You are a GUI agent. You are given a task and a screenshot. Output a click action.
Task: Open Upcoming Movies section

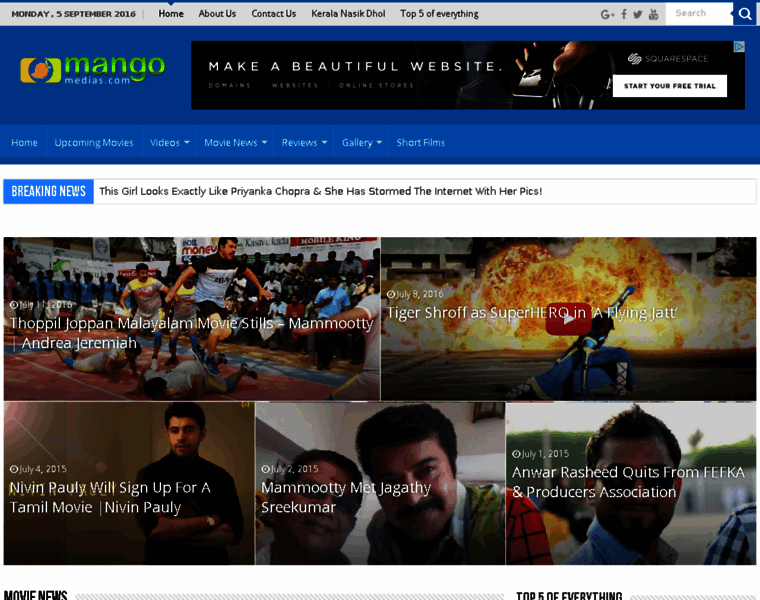94,142
